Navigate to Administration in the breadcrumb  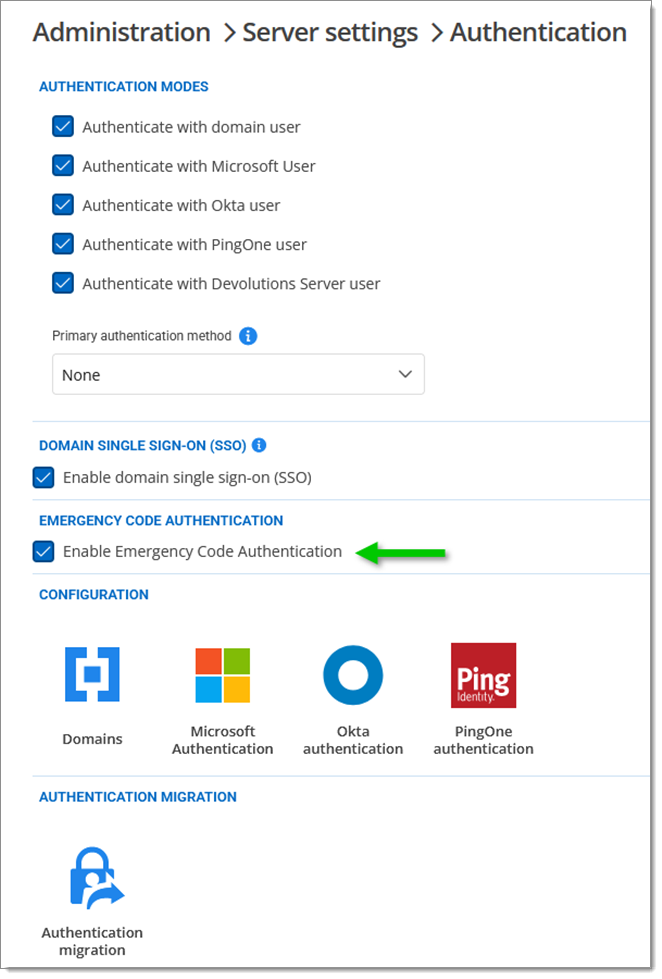121,32
